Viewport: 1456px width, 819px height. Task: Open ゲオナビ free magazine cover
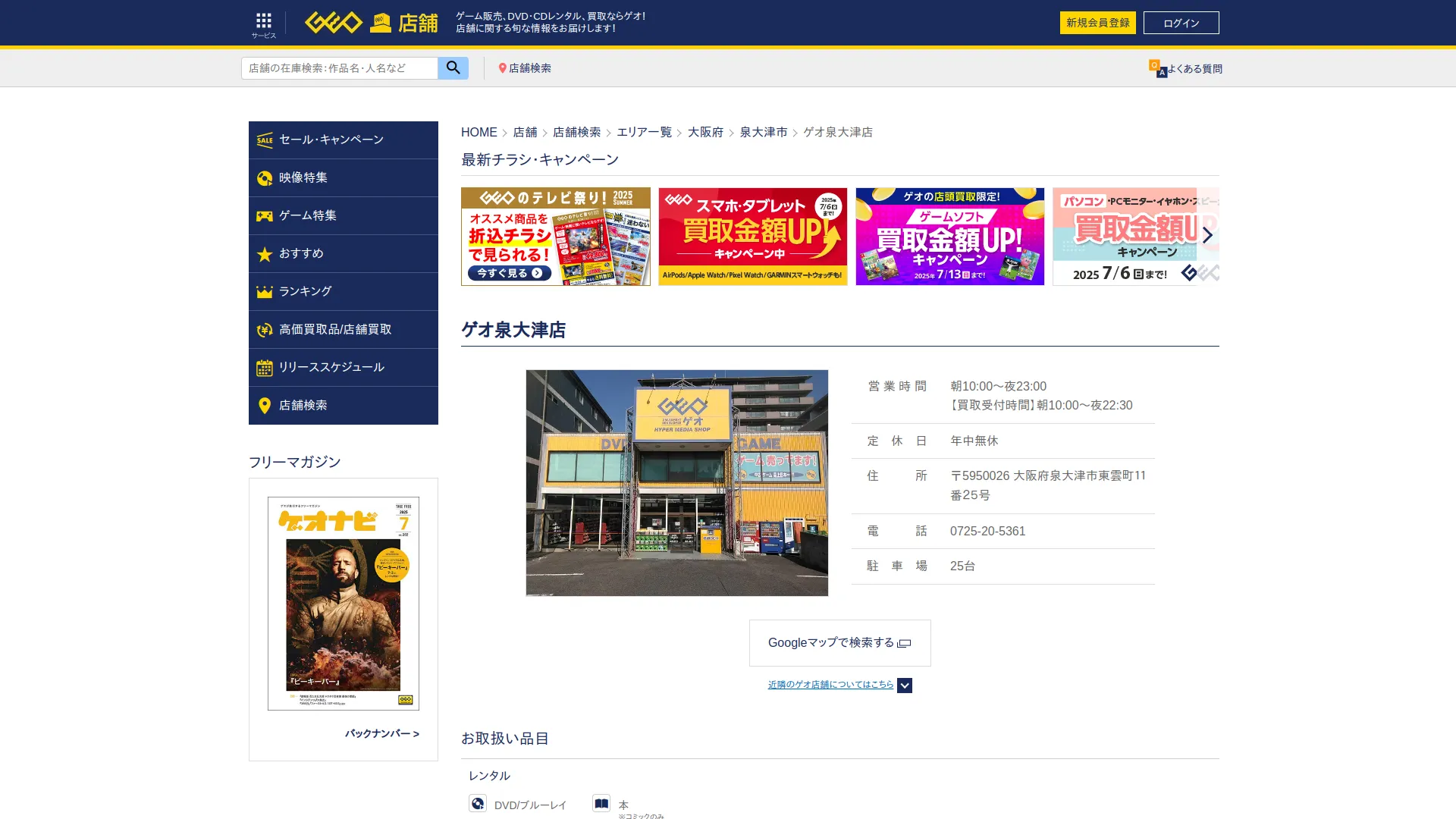click(344, 604)
